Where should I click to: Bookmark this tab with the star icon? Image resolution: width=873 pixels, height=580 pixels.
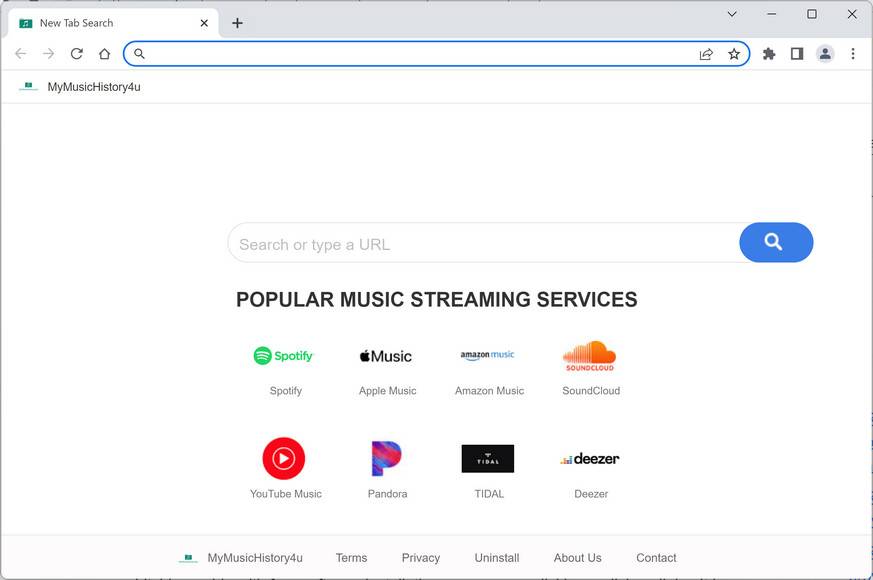734,54
